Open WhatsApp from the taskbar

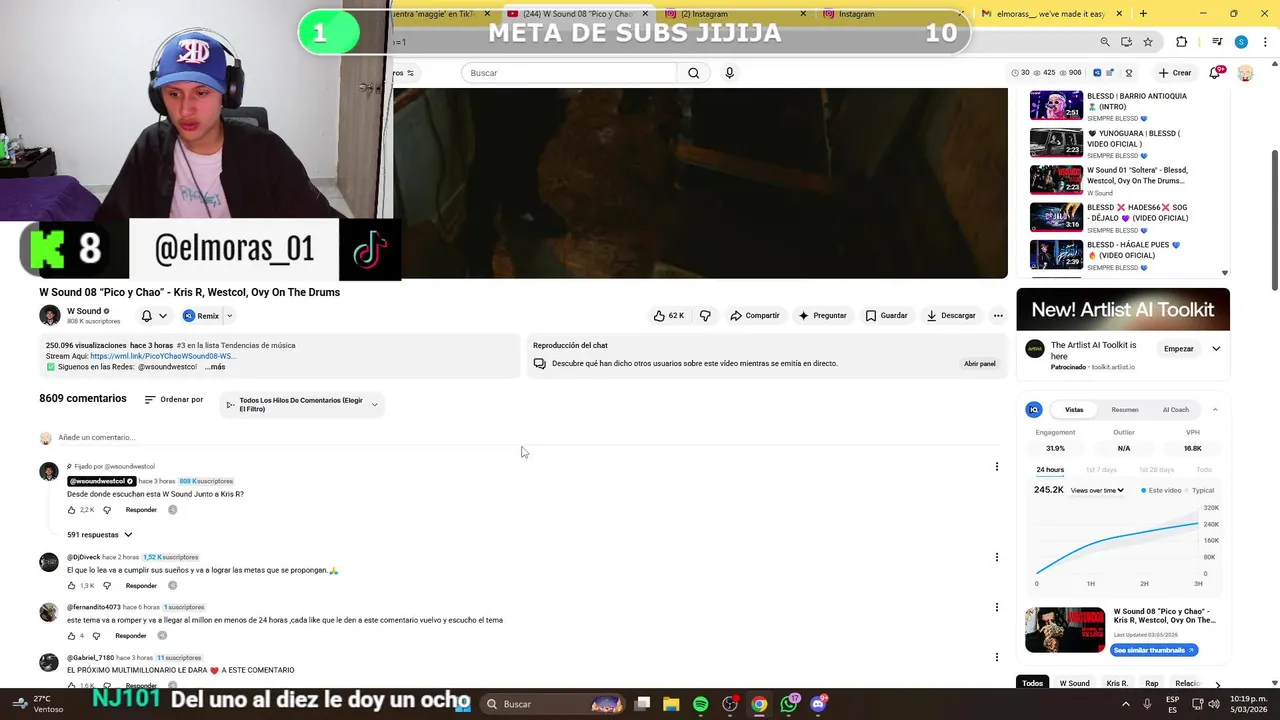coord(789,704)
